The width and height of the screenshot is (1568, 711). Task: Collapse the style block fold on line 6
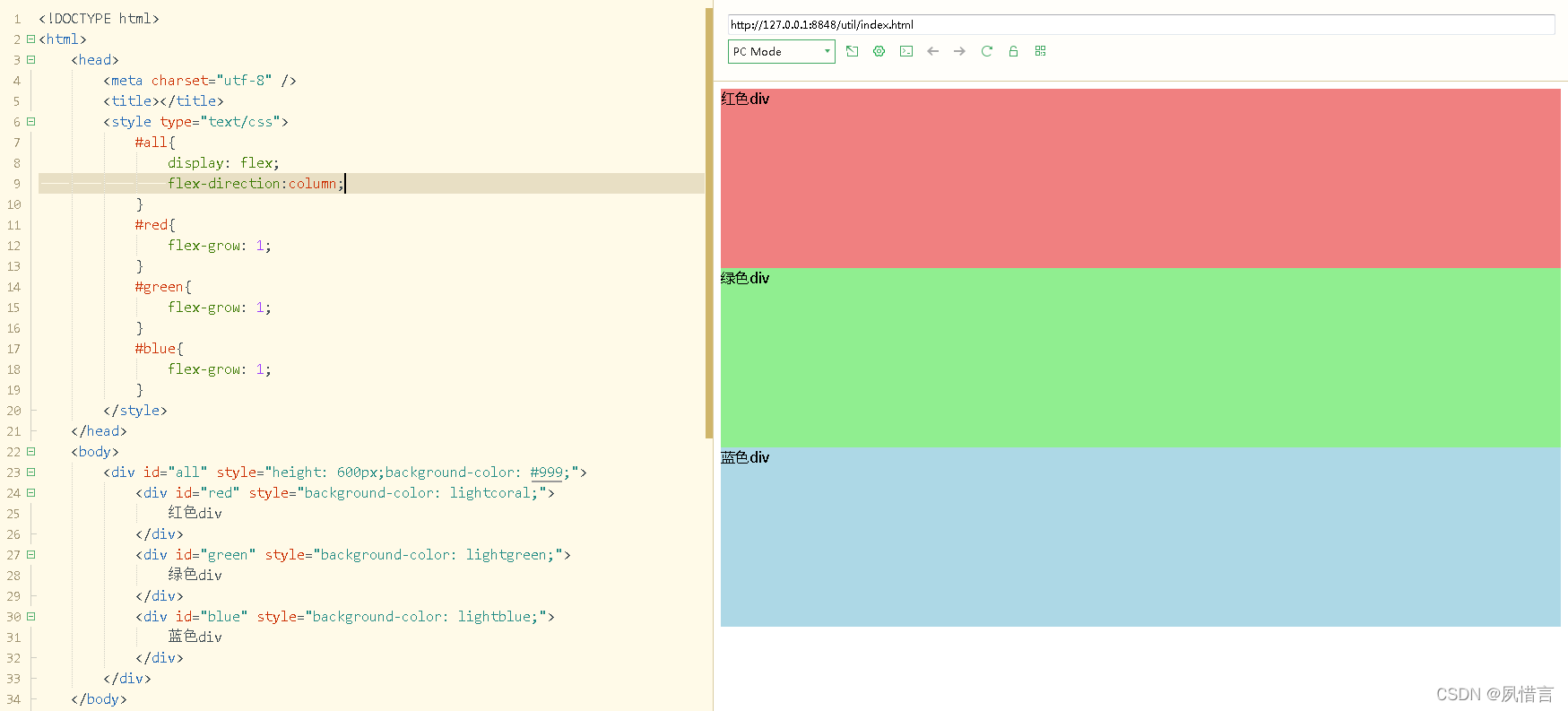pos(30,121)
